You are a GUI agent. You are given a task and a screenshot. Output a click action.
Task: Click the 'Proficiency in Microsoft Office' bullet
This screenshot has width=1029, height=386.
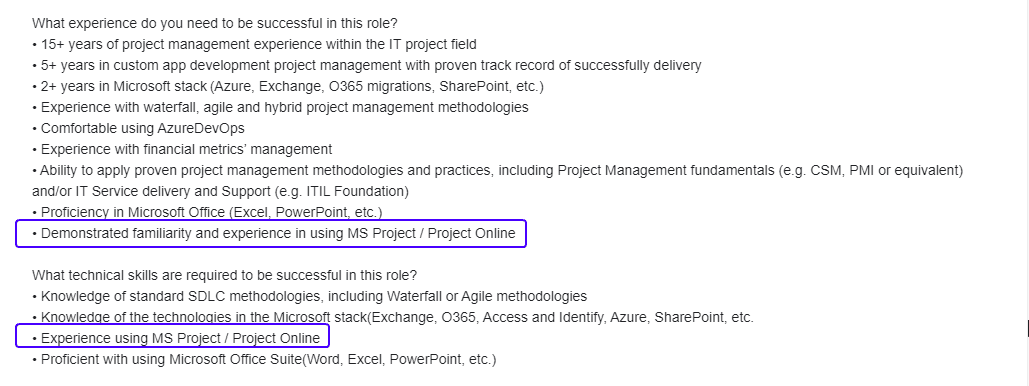tap(207, 213)
